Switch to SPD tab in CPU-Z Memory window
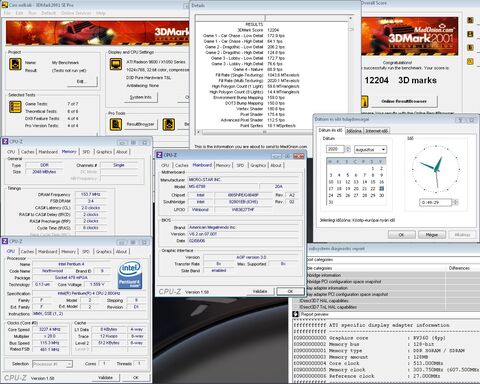Screen dimensions: 480x384 point(86,152)
